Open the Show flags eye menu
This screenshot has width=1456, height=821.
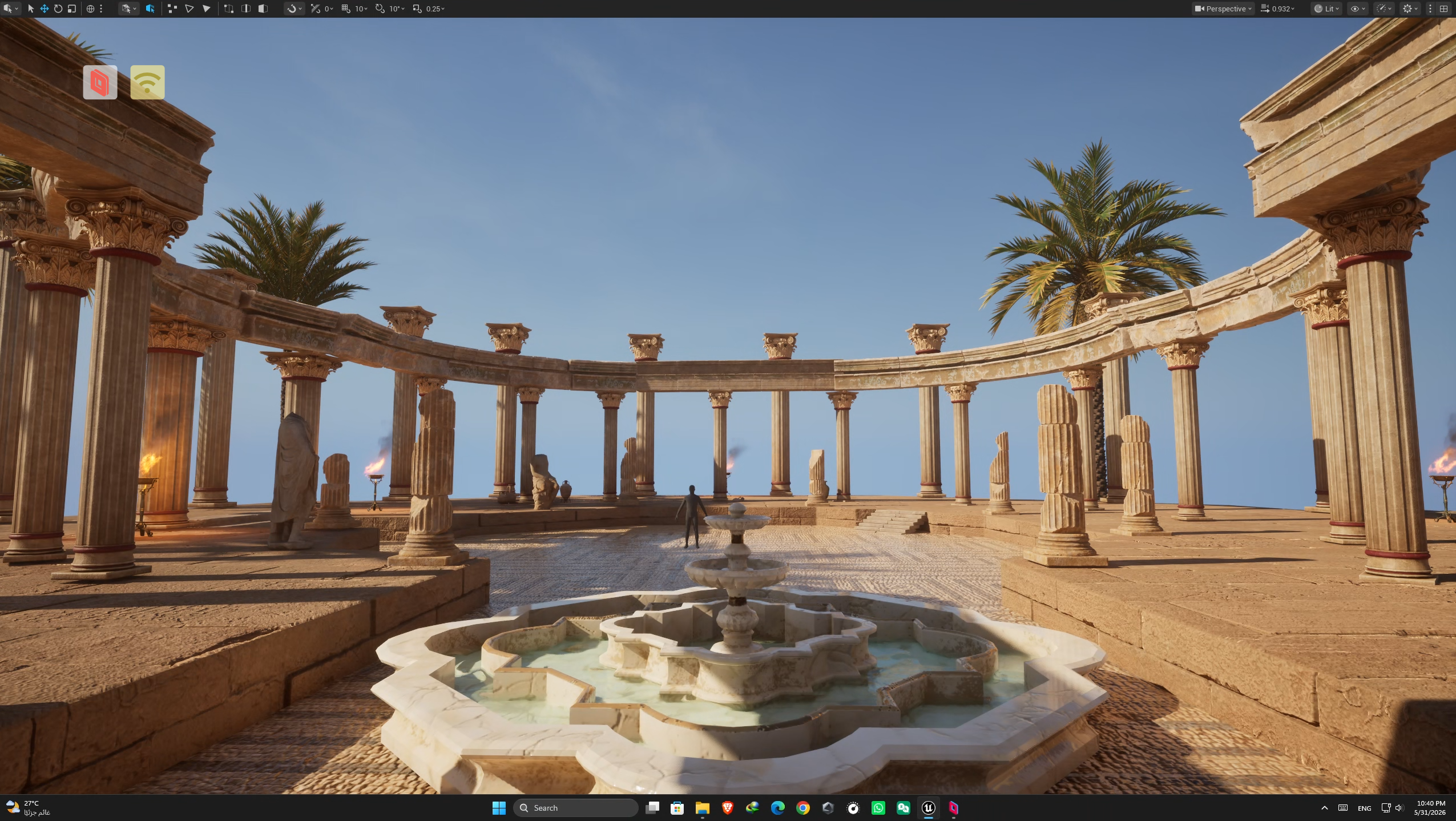click(1357, 9)
